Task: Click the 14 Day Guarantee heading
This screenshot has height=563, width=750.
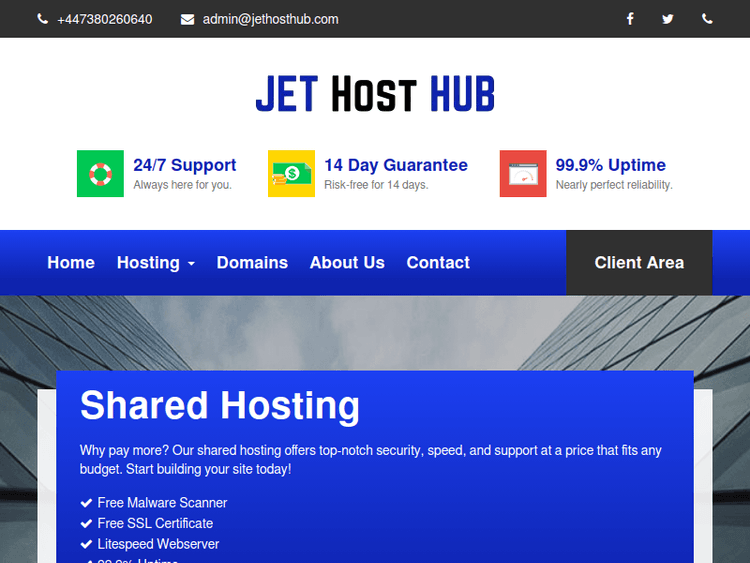Action: 396,165
